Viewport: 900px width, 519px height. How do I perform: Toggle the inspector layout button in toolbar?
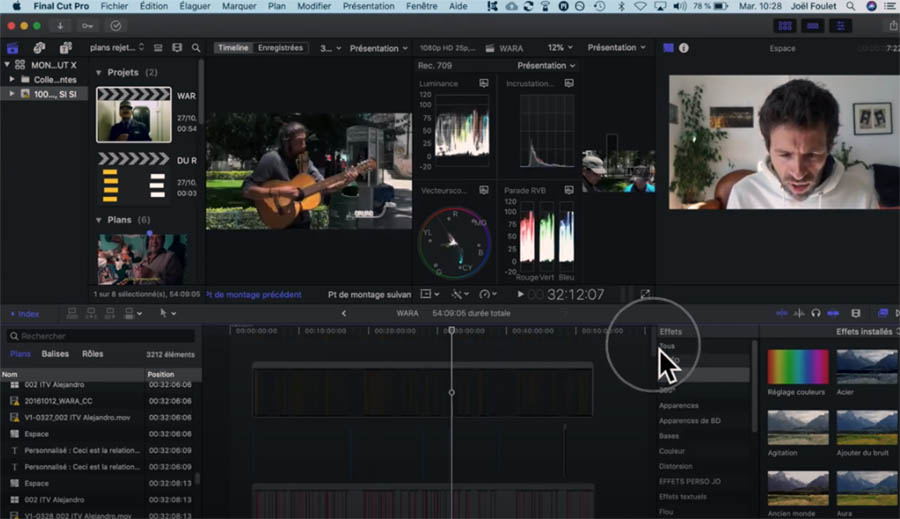click(840, 26)
